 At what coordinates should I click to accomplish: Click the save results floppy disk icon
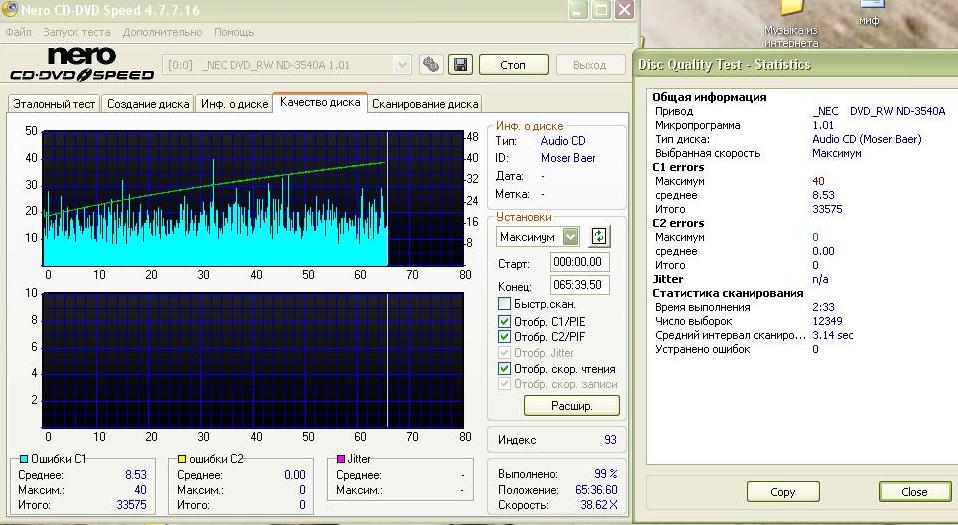(x=461, y=65)
